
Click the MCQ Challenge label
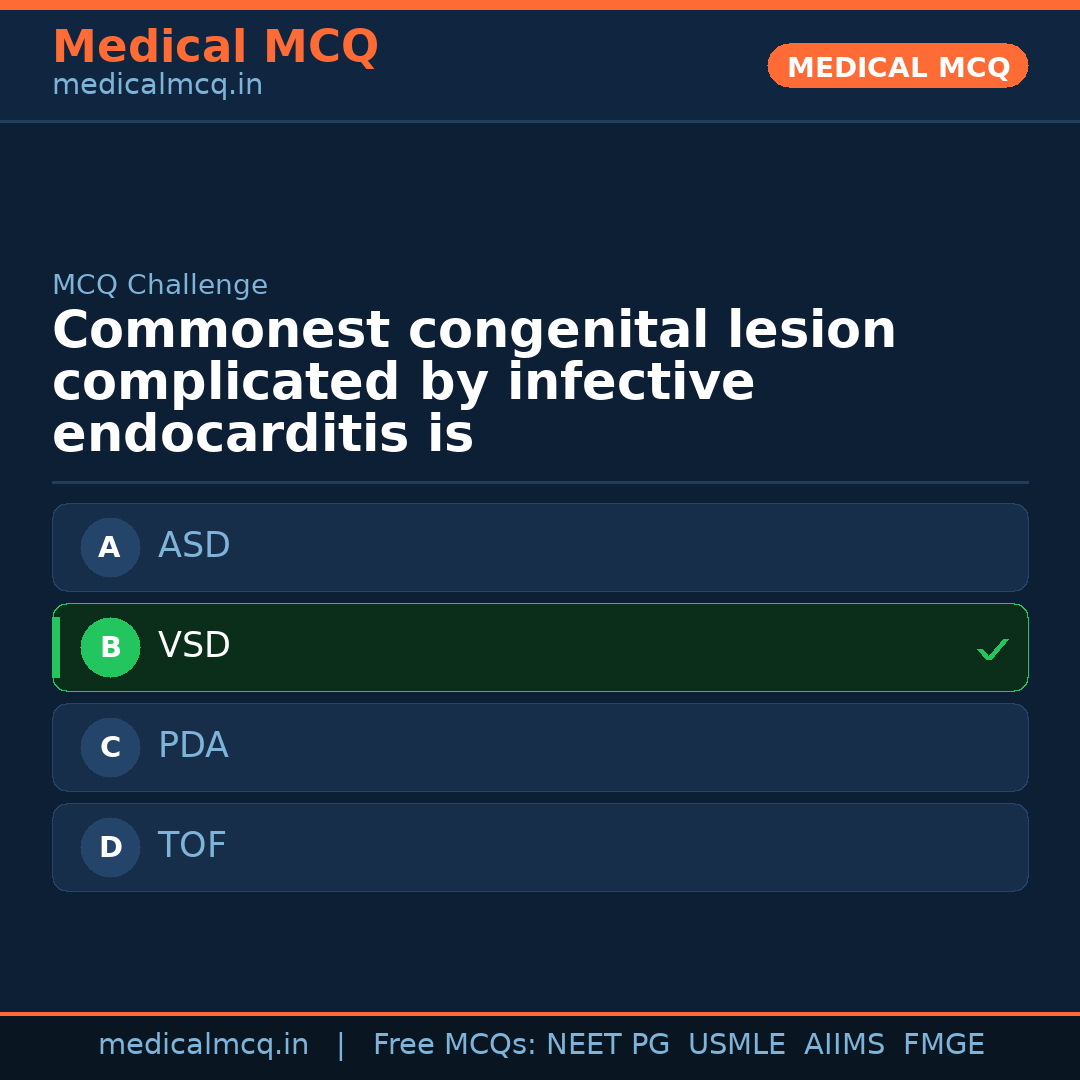(160, 285)
